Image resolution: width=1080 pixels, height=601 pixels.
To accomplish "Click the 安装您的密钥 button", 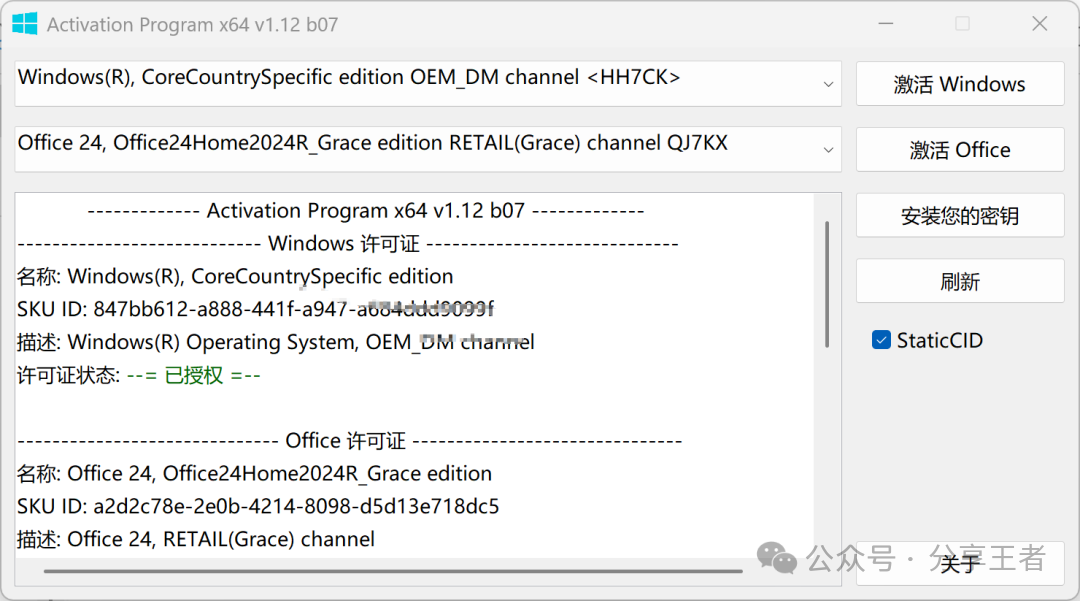I will pyautogui.click(x=959, y=215).
